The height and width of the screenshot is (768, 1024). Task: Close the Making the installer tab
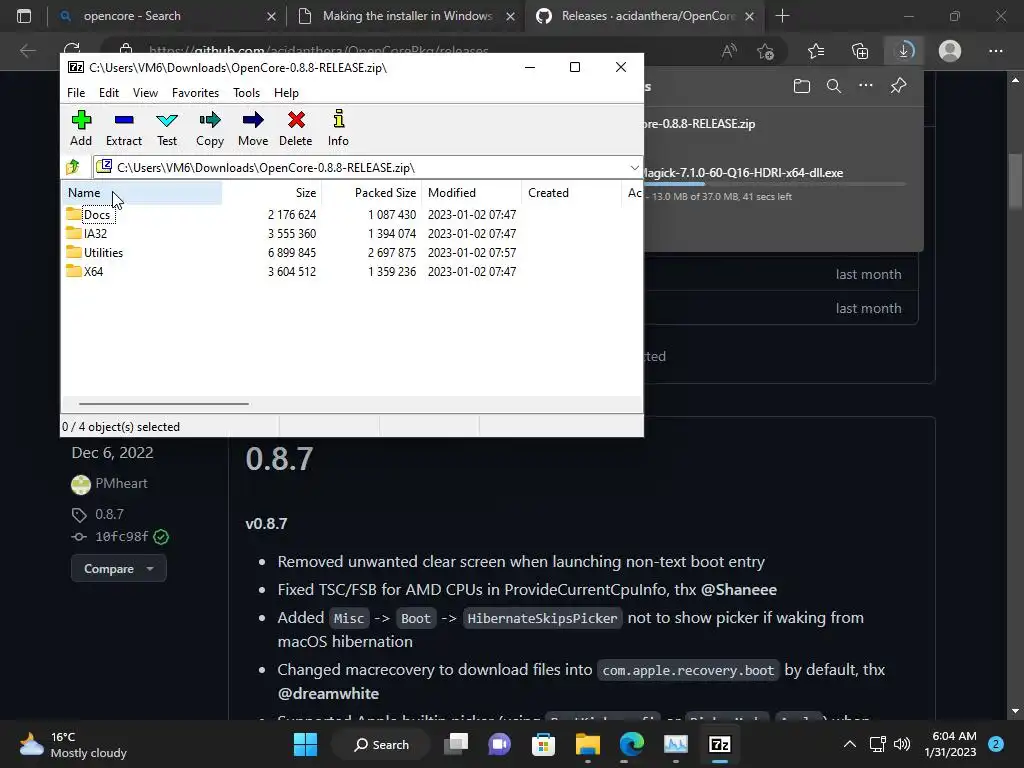pyautogui.click(x=511, y=16)
